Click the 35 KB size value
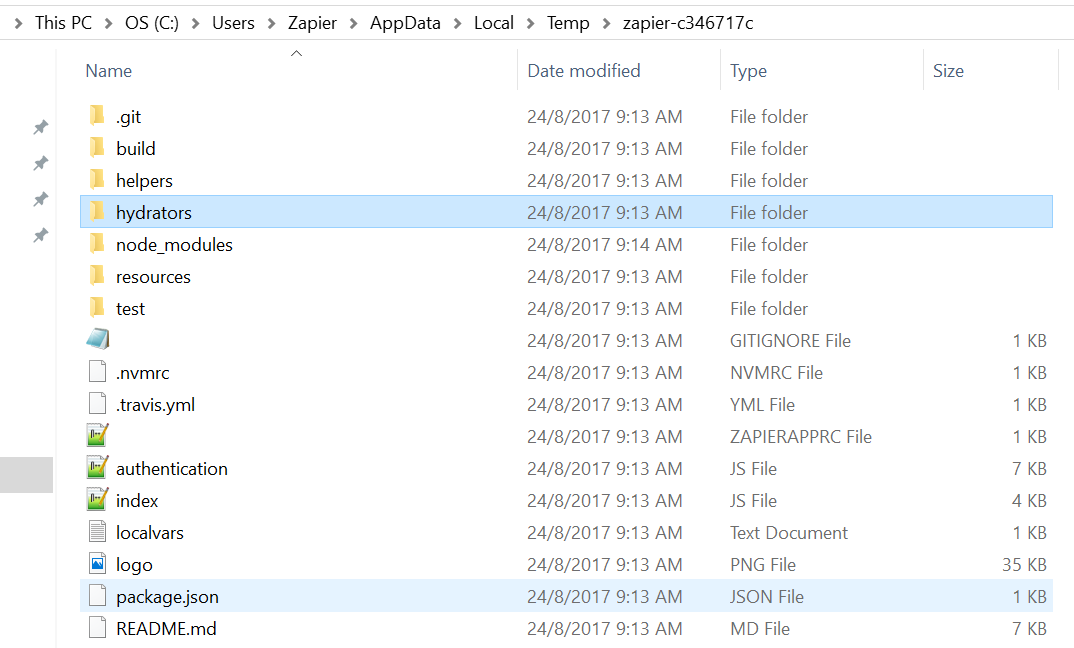 [x=1025, y=564]
